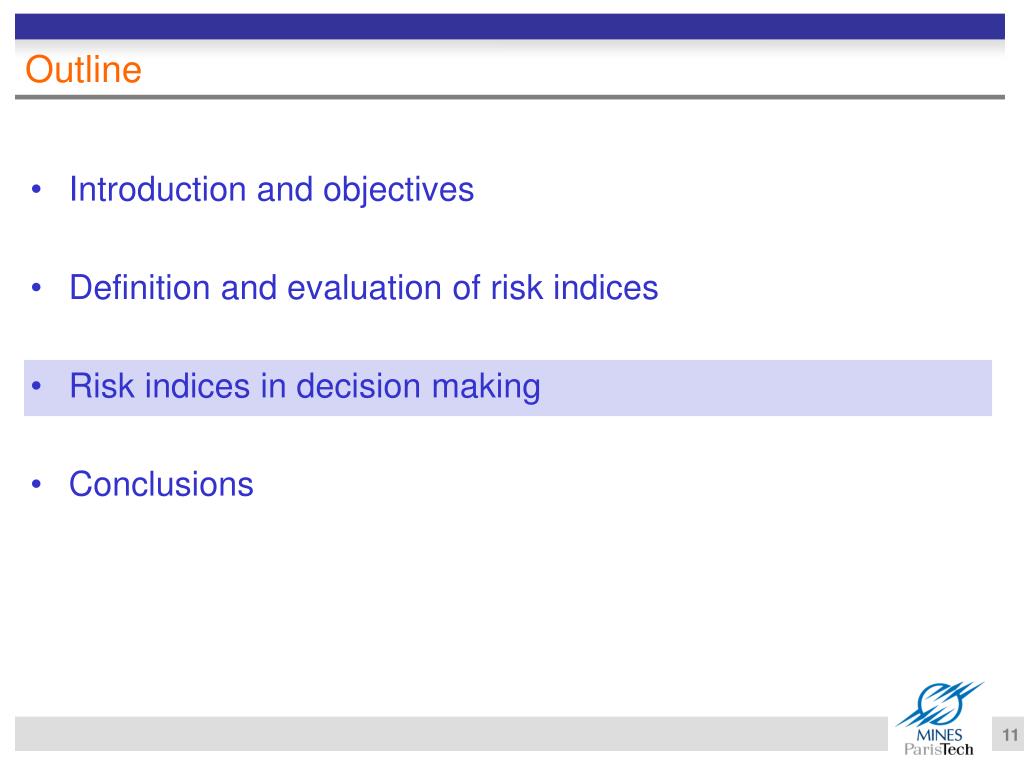This screenshot has height=768, width=1024.
Task: Click the gray line under the Outline title
Action: click(509, 97)
